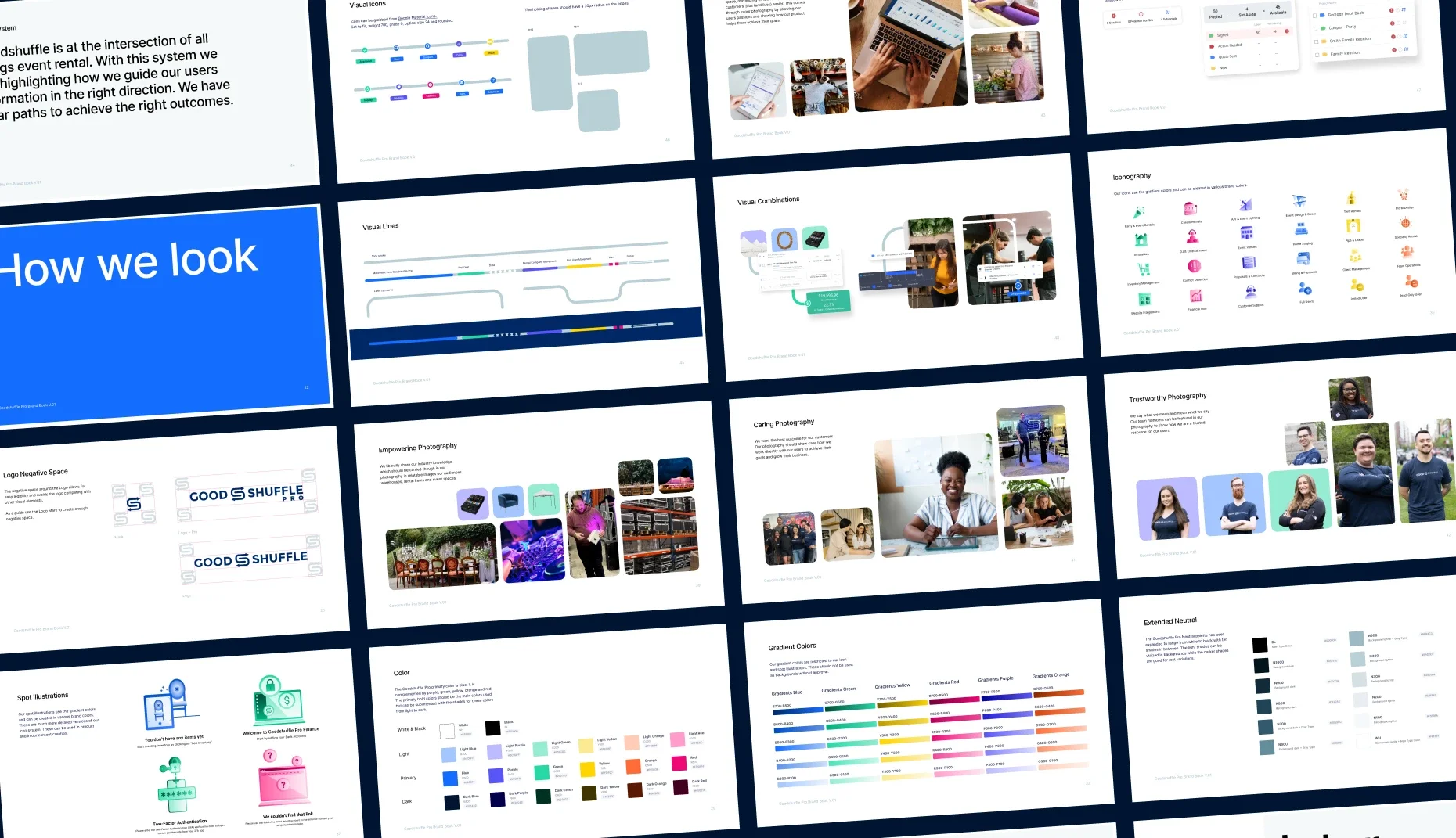Click the 'Visual Combinations' slide heading

[x=768, y=201]
